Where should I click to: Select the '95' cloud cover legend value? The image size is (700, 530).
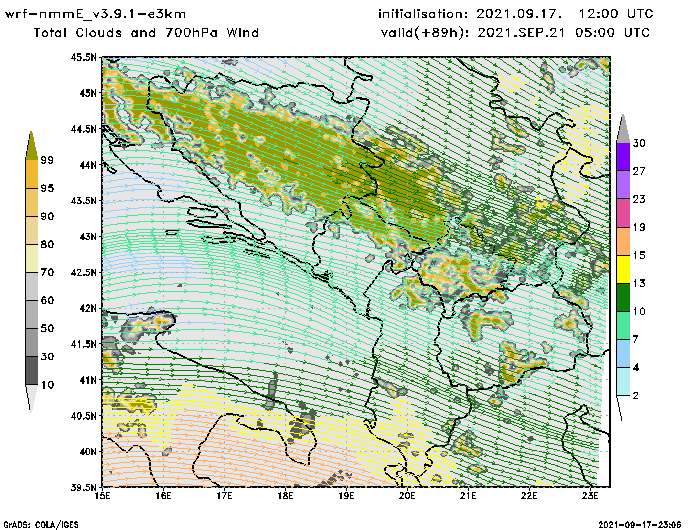[47, 188]
